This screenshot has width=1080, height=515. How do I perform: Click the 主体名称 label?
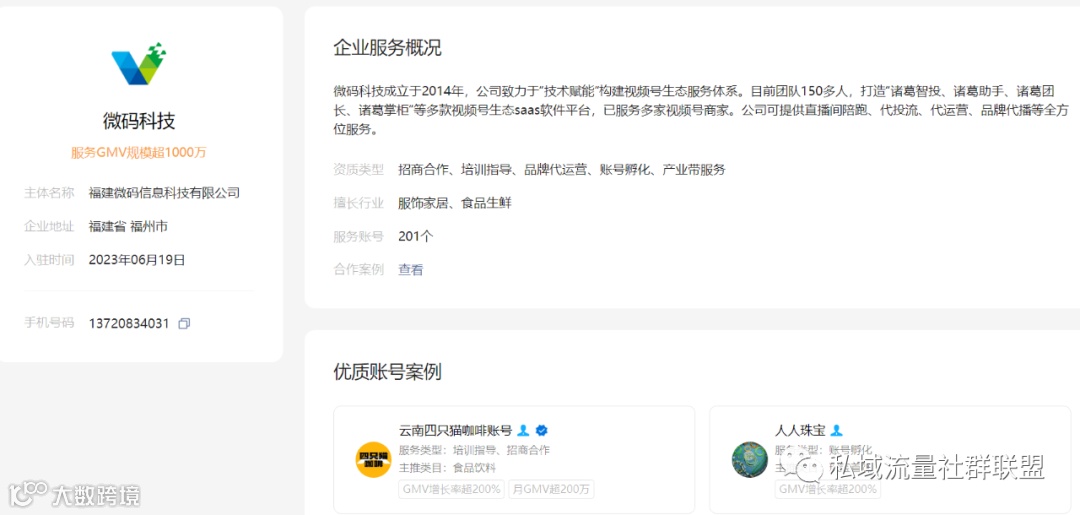tap(49, 193)
